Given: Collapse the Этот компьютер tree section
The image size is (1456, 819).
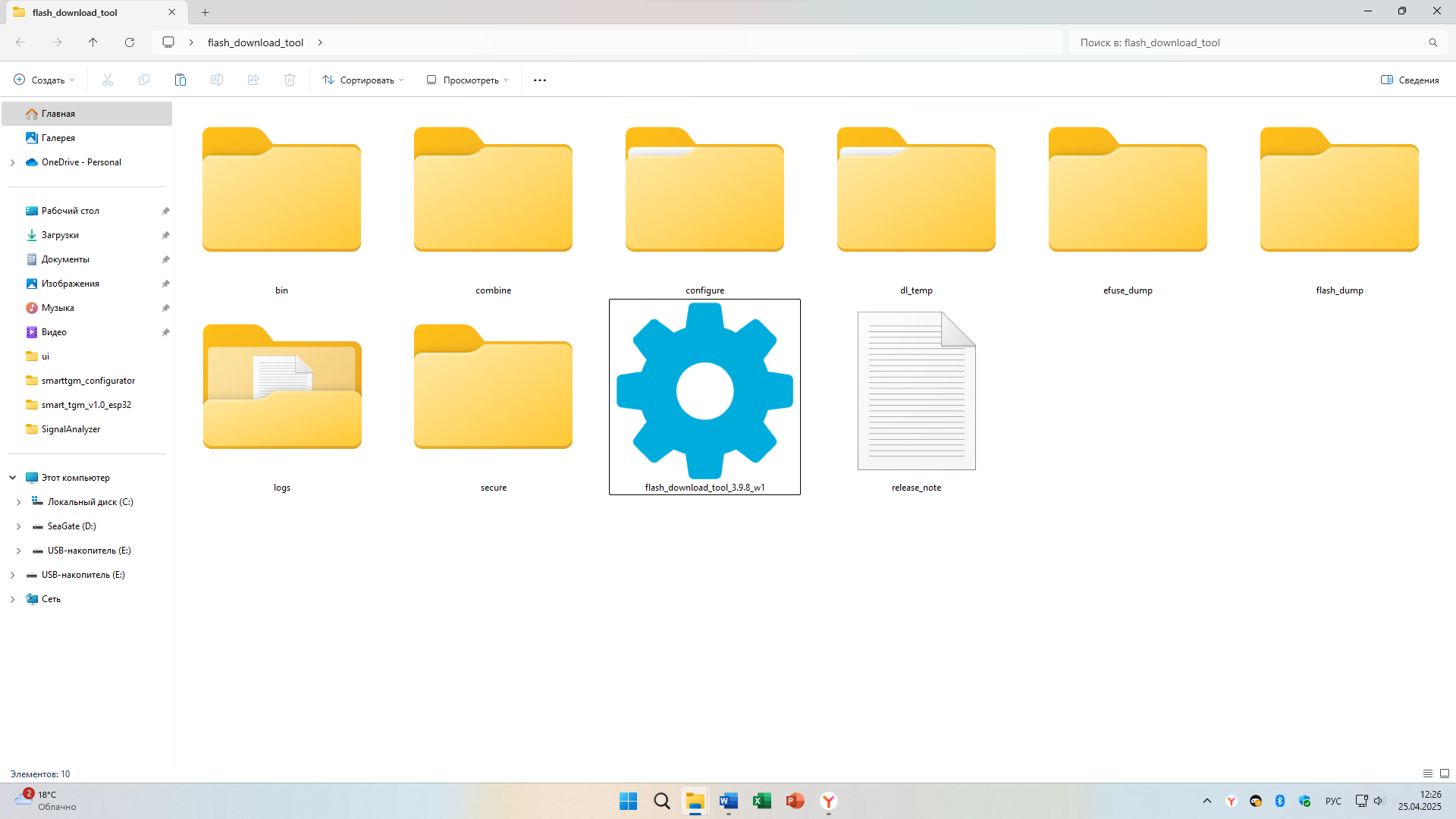Looking at the screenshot, I should 13,478.
